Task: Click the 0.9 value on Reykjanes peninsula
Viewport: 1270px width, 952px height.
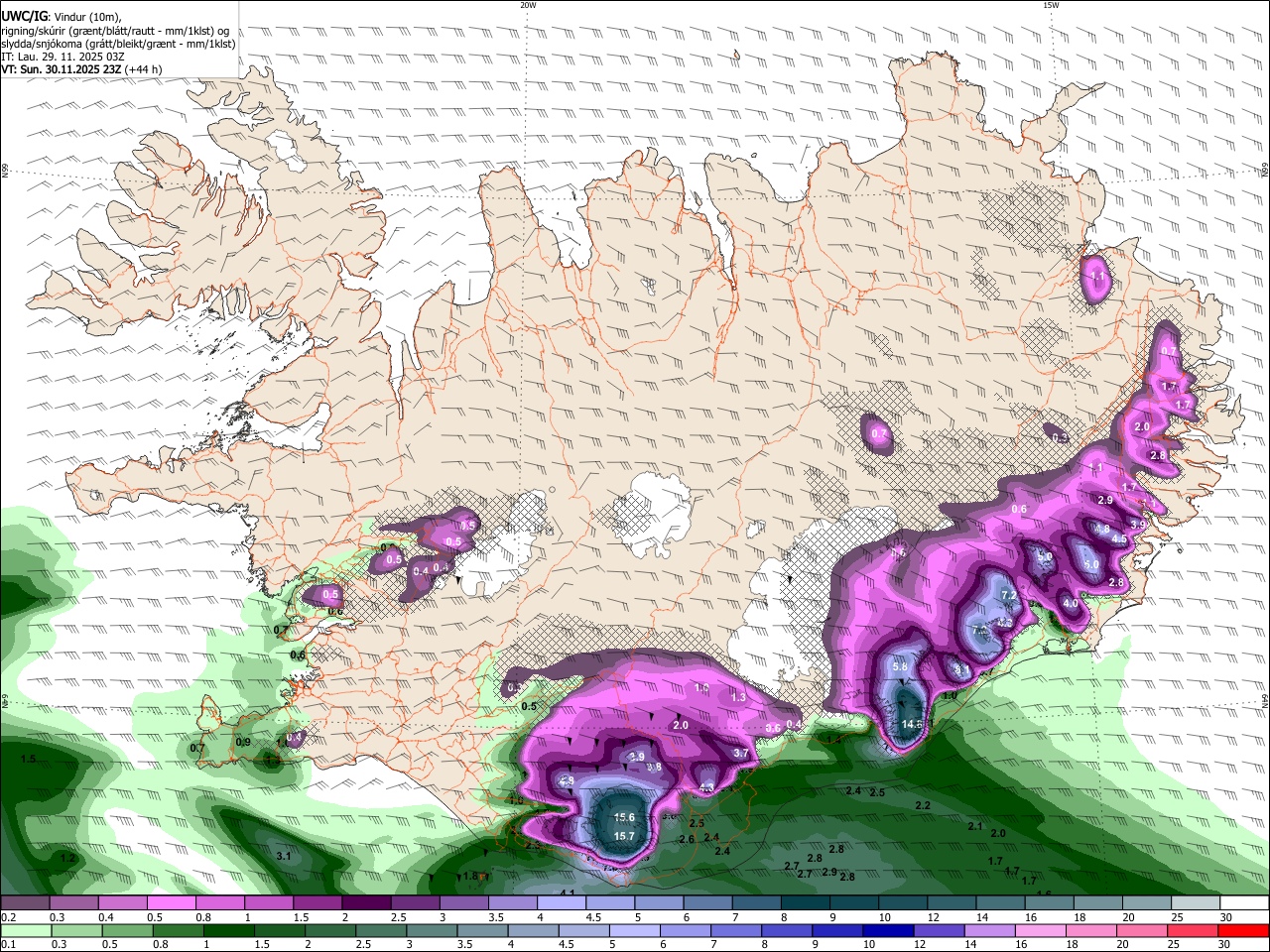Action: [x=243, y=743]
